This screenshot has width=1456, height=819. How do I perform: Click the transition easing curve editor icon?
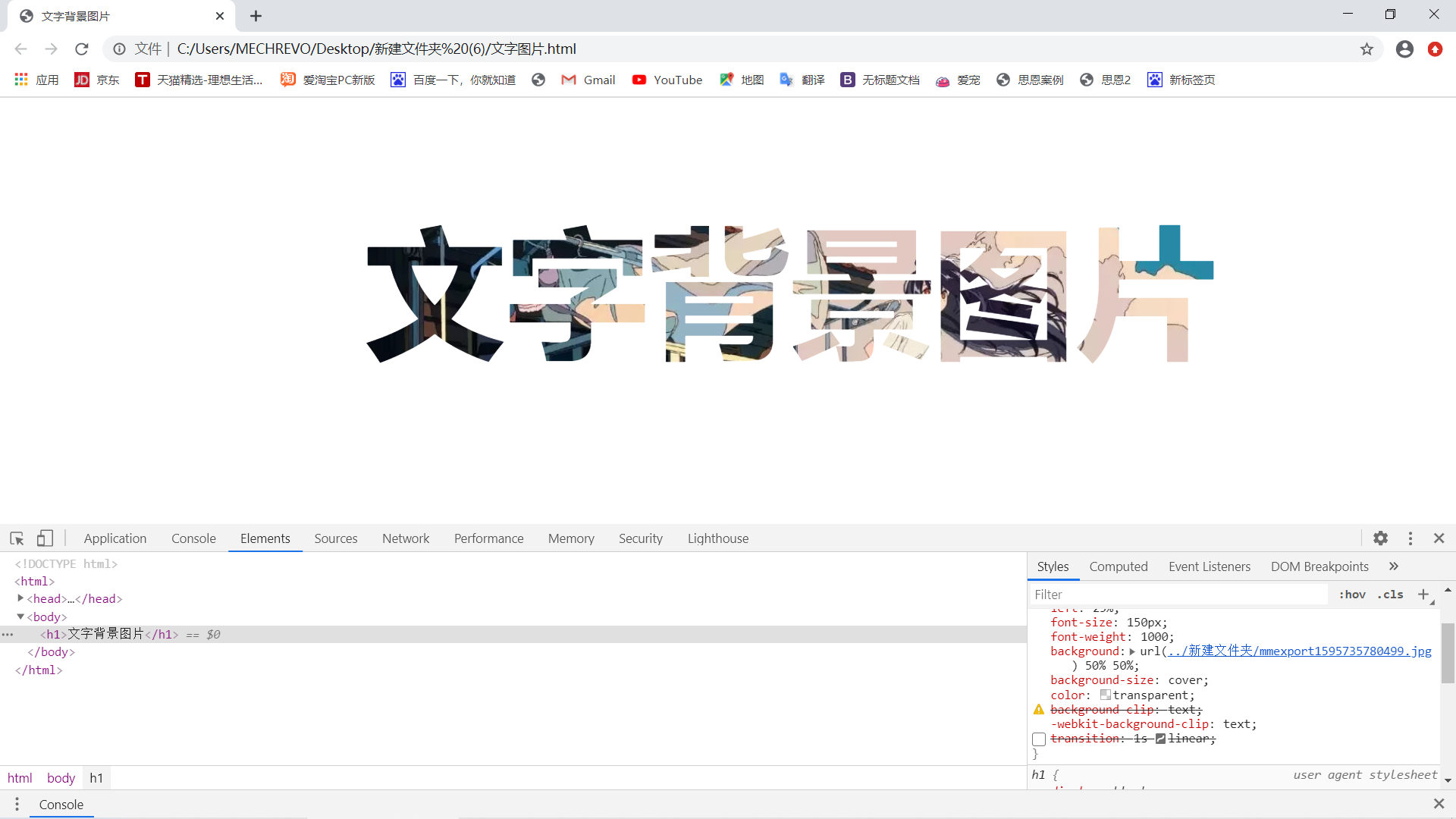click(x=1160, y=739)
